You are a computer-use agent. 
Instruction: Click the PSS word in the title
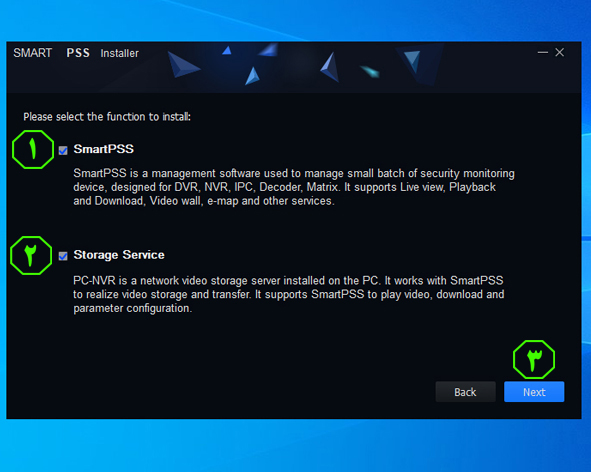coord(78,53)
